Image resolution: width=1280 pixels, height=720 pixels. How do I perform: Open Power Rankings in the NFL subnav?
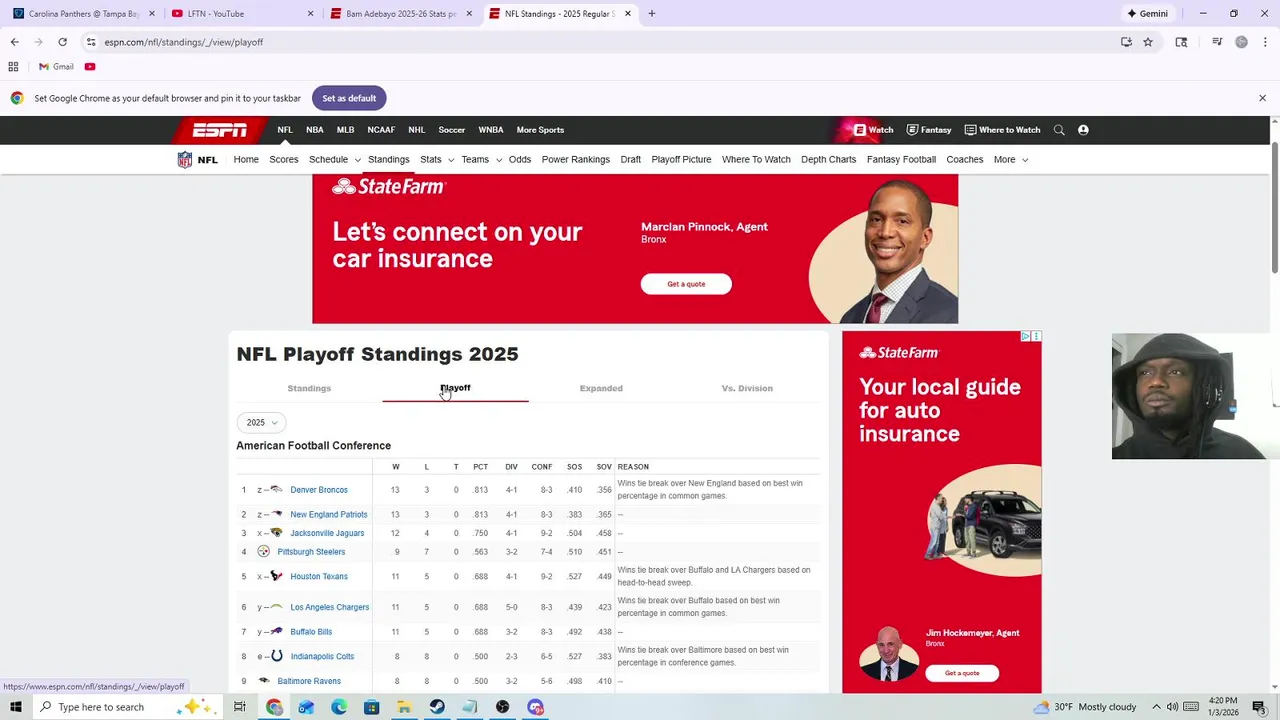[576, 160]
